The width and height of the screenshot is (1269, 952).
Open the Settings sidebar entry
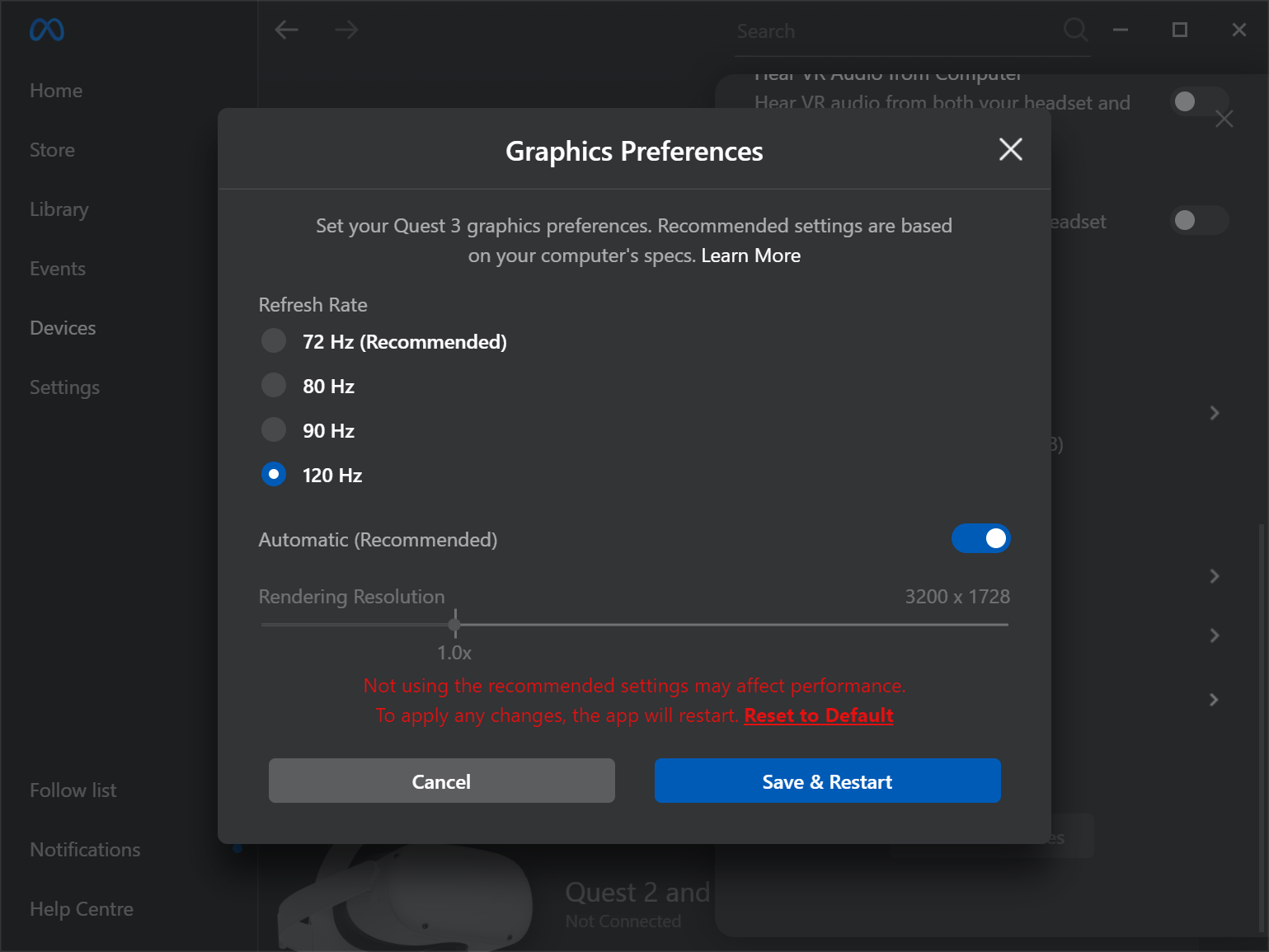(64, 387)
